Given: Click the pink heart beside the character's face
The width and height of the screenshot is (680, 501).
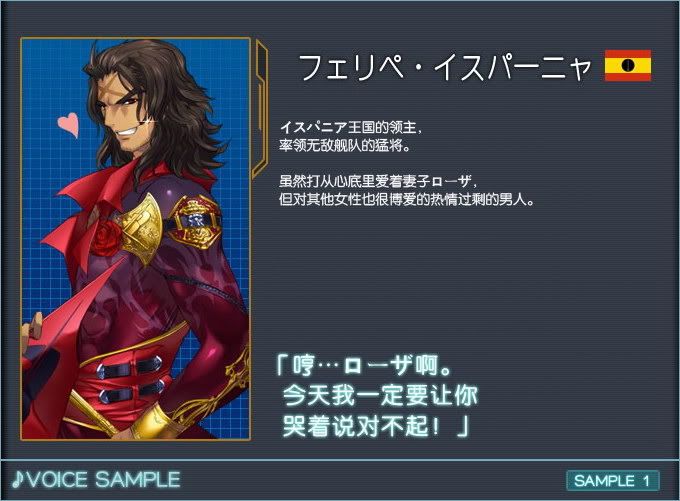Looking at the screenshot, I should [69, 124].
